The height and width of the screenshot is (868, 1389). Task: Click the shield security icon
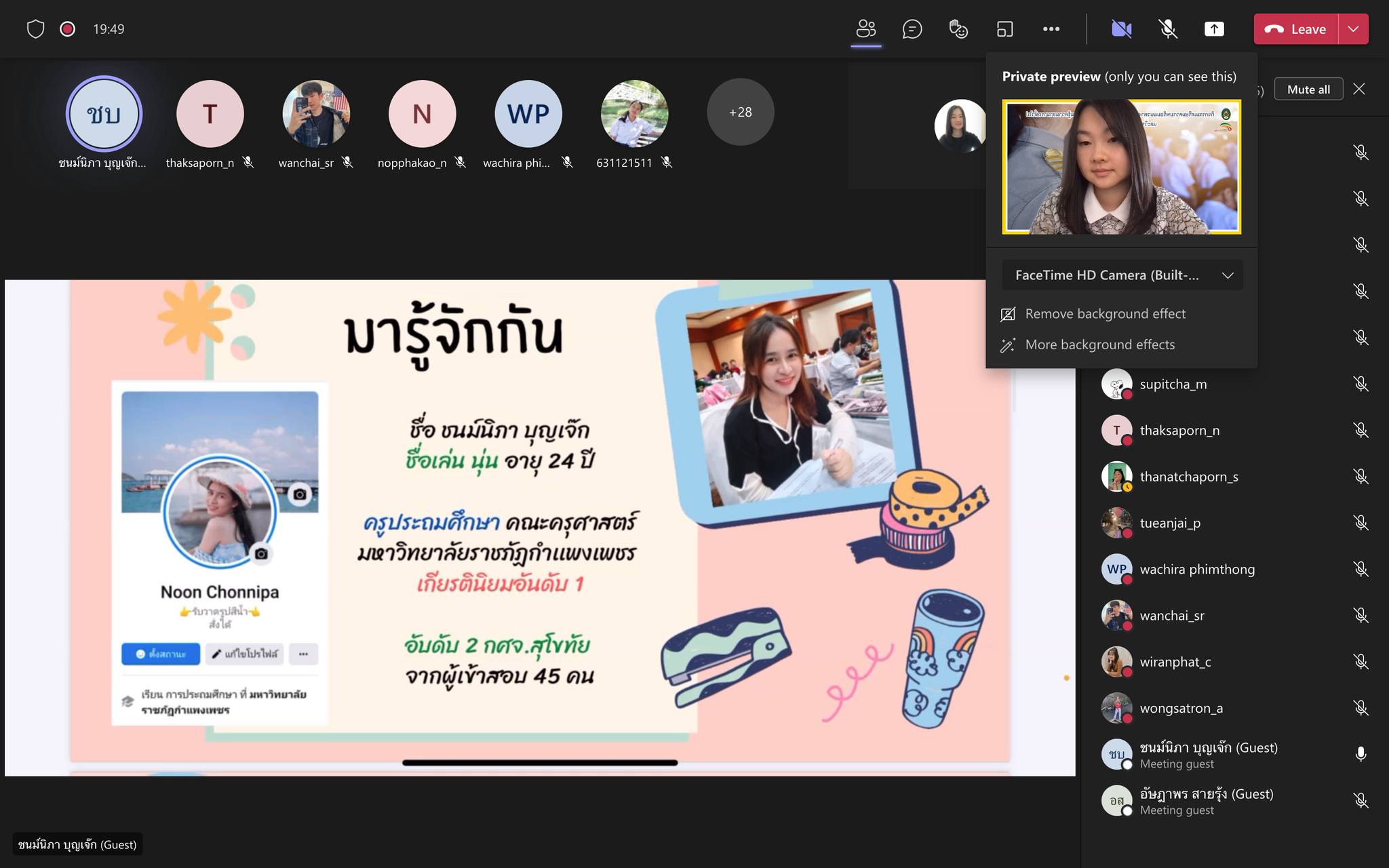35,29
